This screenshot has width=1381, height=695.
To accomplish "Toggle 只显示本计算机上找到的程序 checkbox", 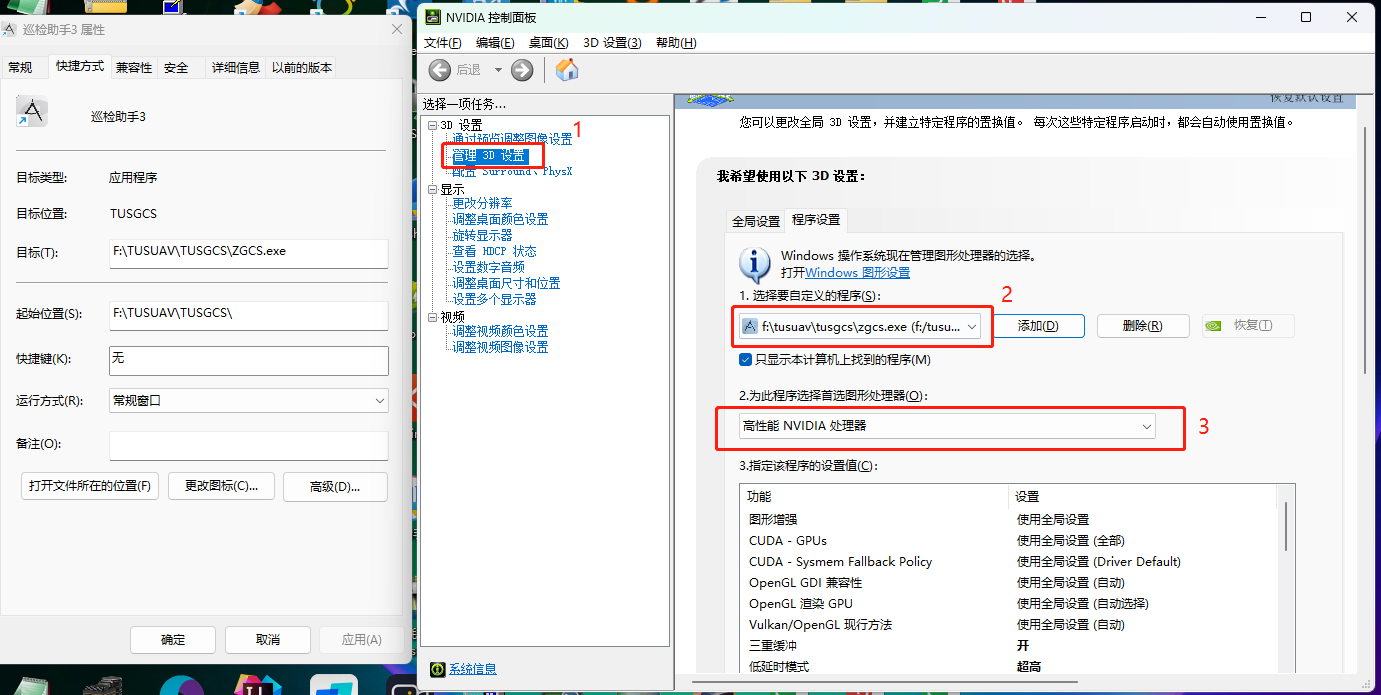I will (x=745, y=359).
